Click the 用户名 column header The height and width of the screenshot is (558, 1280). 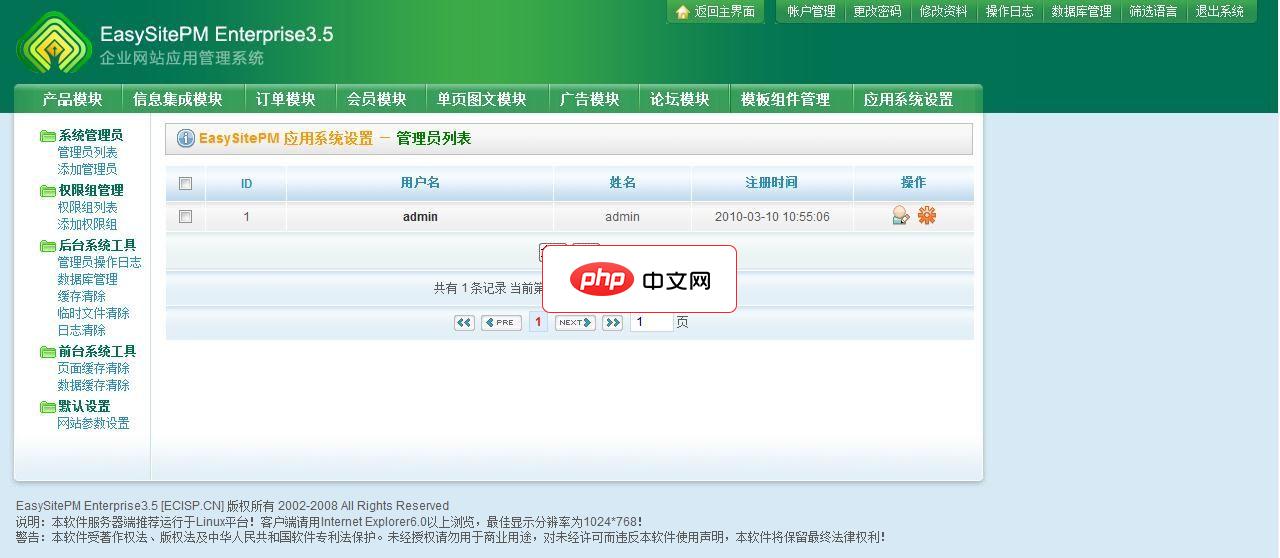click(x=420, y=183)
